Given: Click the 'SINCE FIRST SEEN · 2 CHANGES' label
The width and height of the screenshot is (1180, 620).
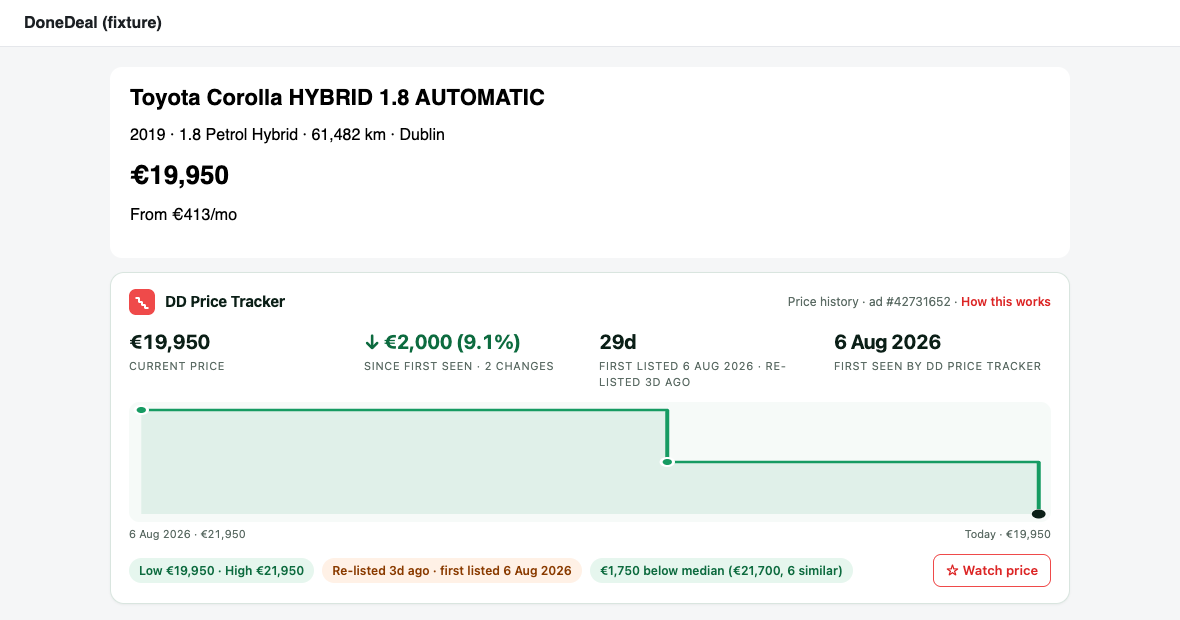Looking at the screenshot, I should pyautogui.click(x=459, y=366).
